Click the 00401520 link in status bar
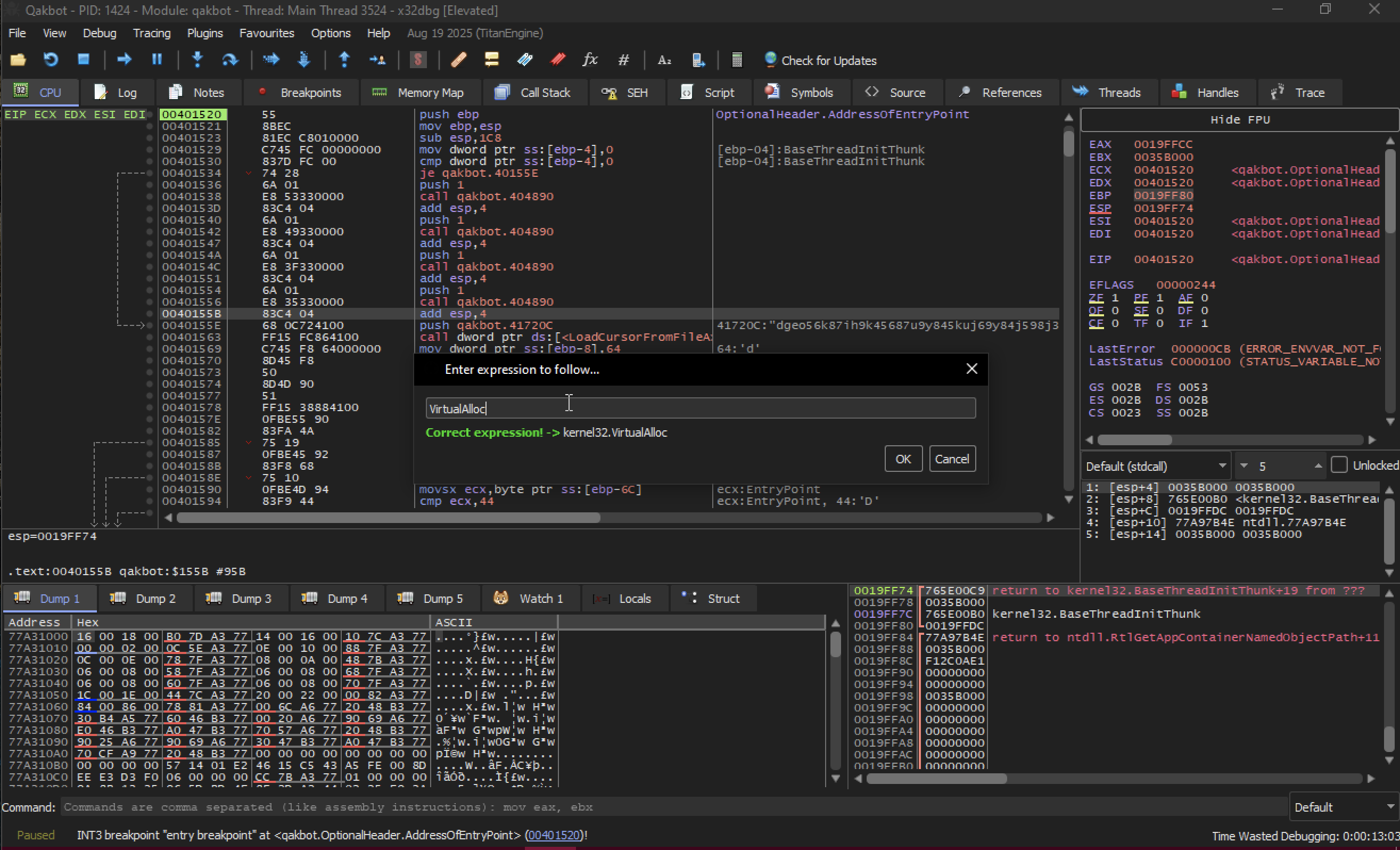 click(x=554, y=835)
